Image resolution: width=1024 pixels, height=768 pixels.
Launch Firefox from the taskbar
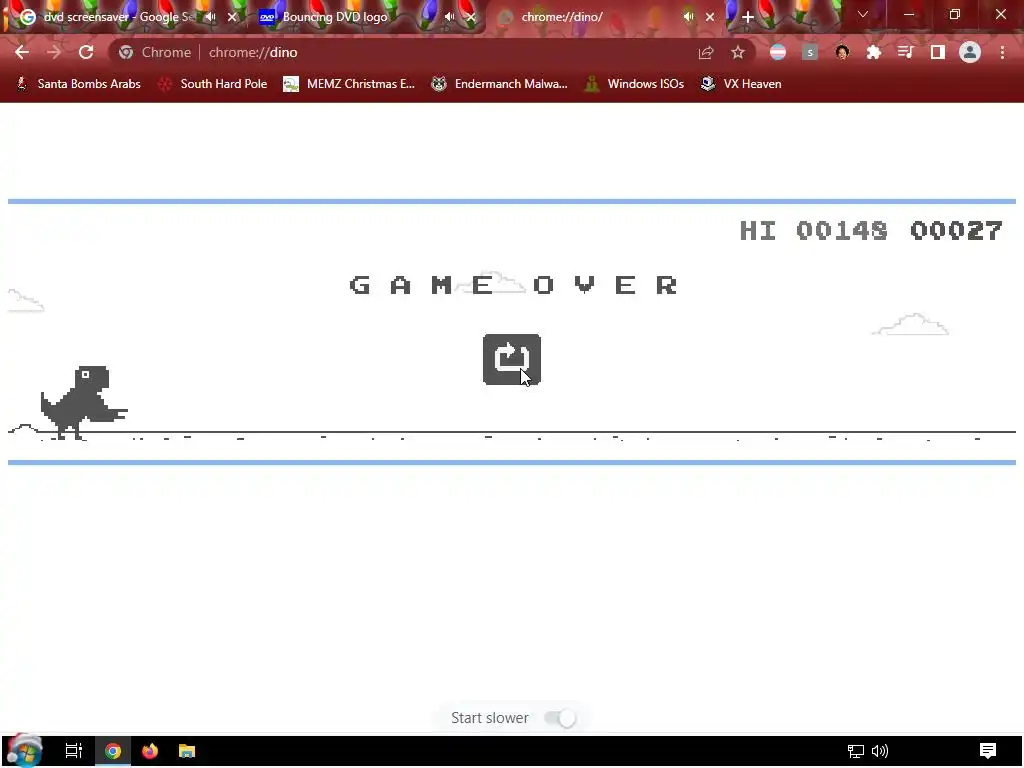tap(150, 751)
